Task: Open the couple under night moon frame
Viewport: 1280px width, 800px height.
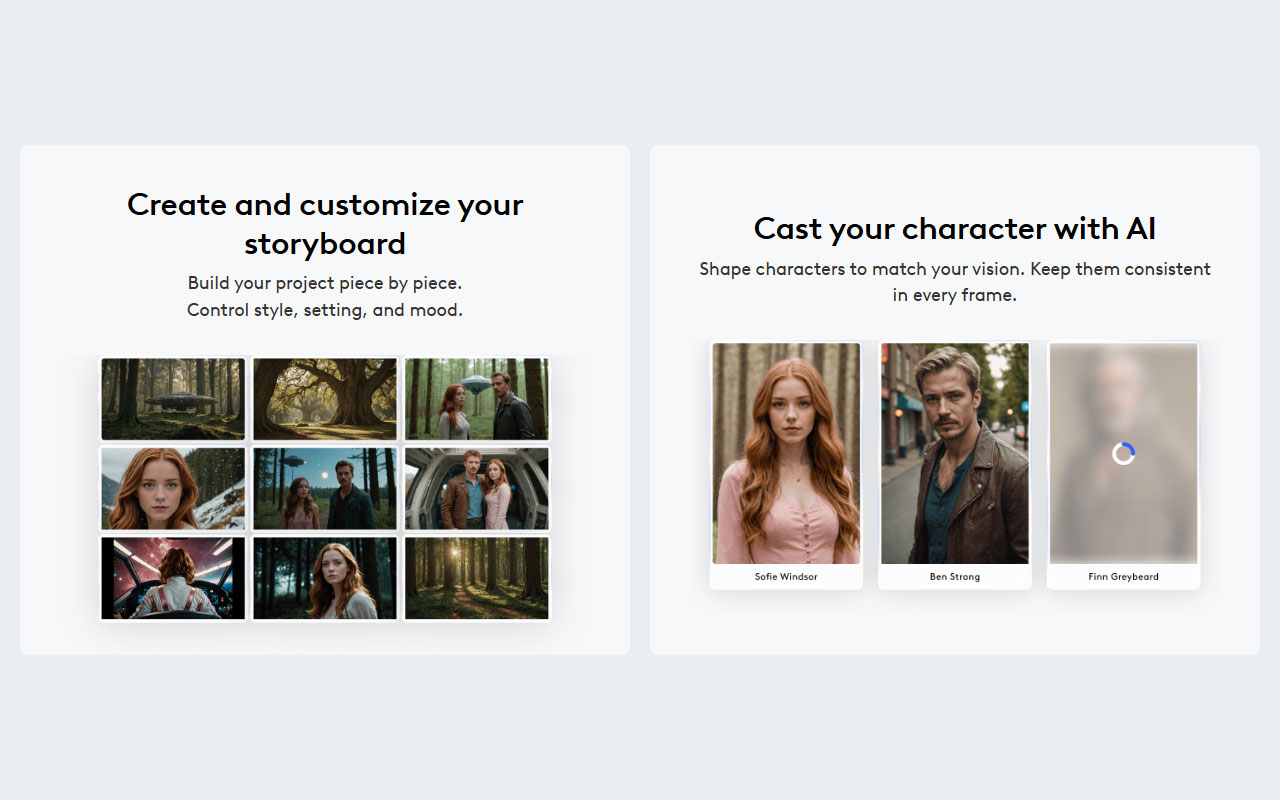Action: click(325, 488)
